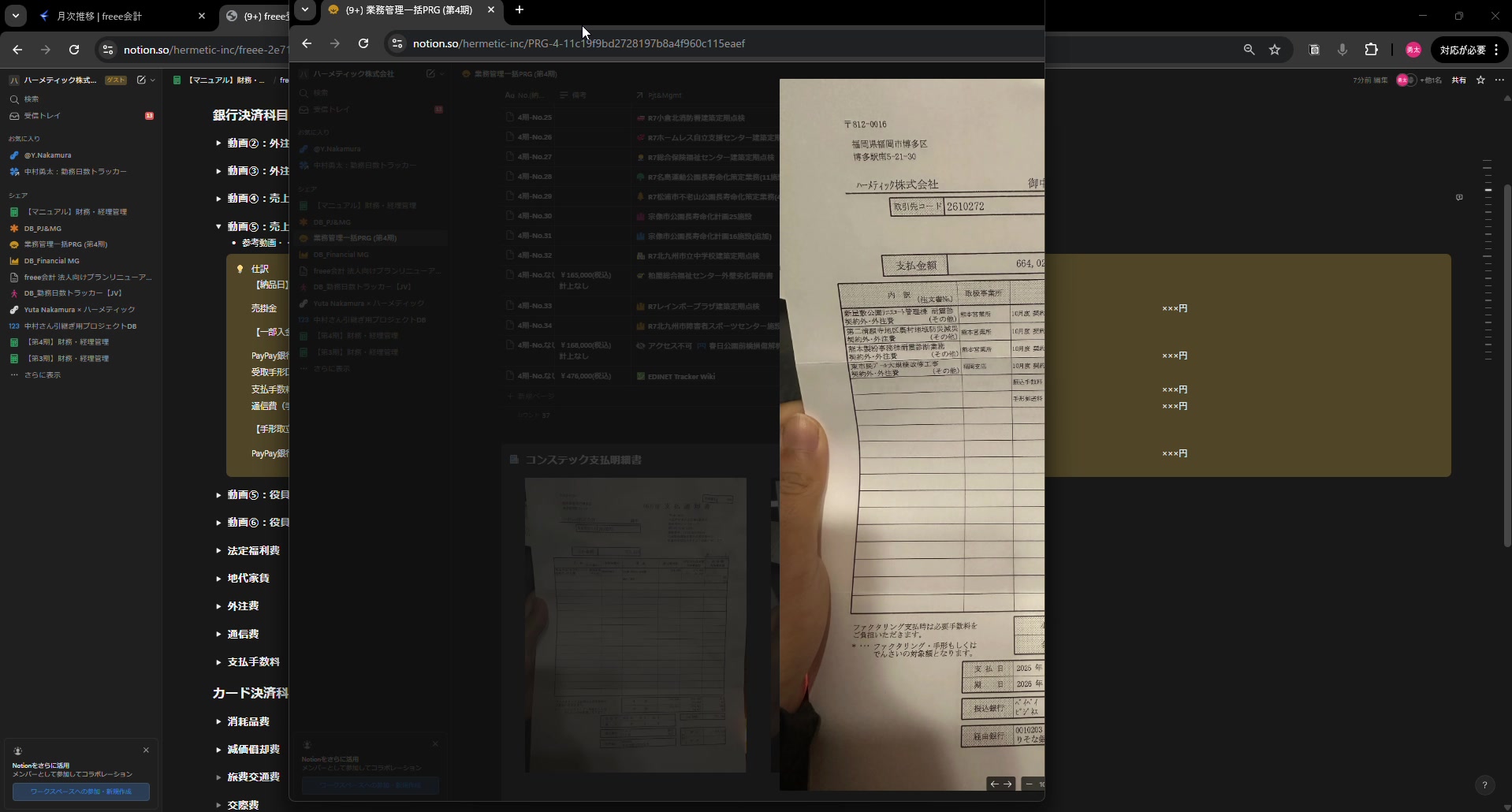The height and width of the screenshot is (812, 1512).
Task: Click the new page compose icon in the sidebar
Action: [x=141, y=80]
